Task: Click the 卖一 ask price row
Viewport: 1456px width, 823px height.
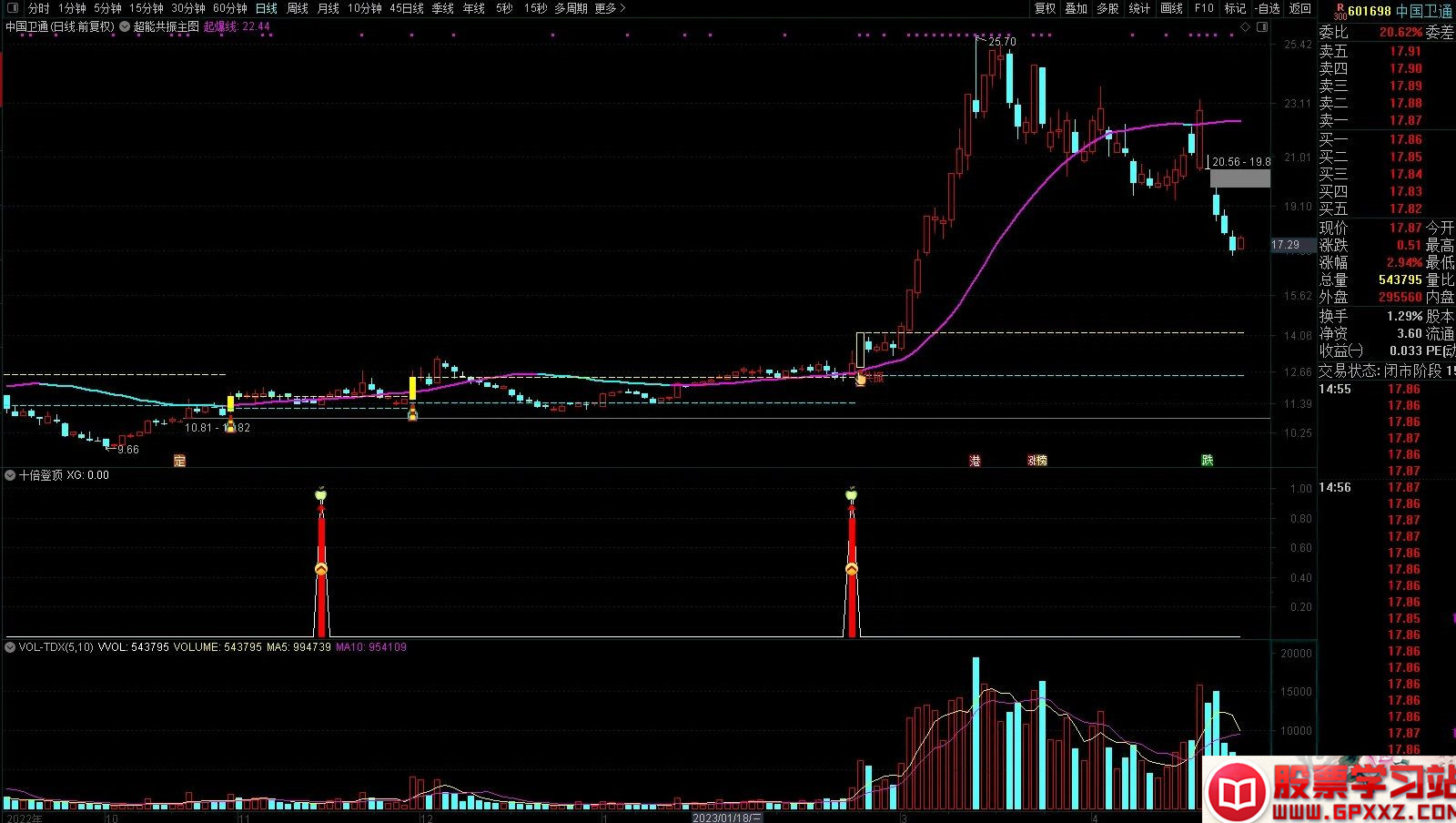Action: click(x=1387, y=120)
